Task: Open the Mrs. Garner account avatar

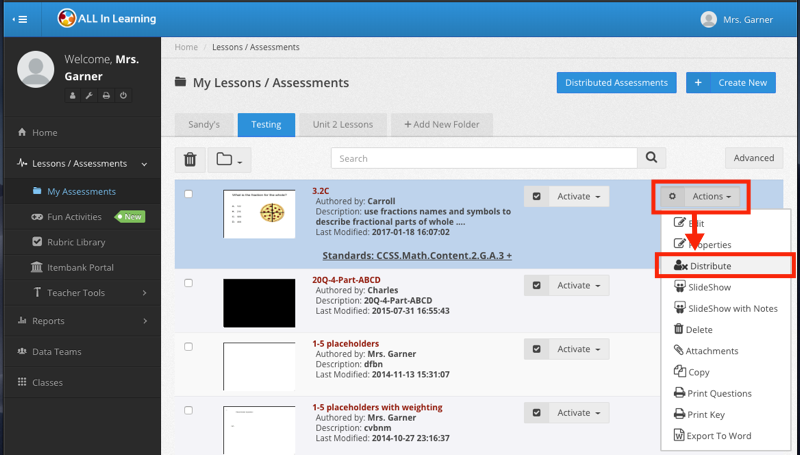Action: tap(709, 19)
